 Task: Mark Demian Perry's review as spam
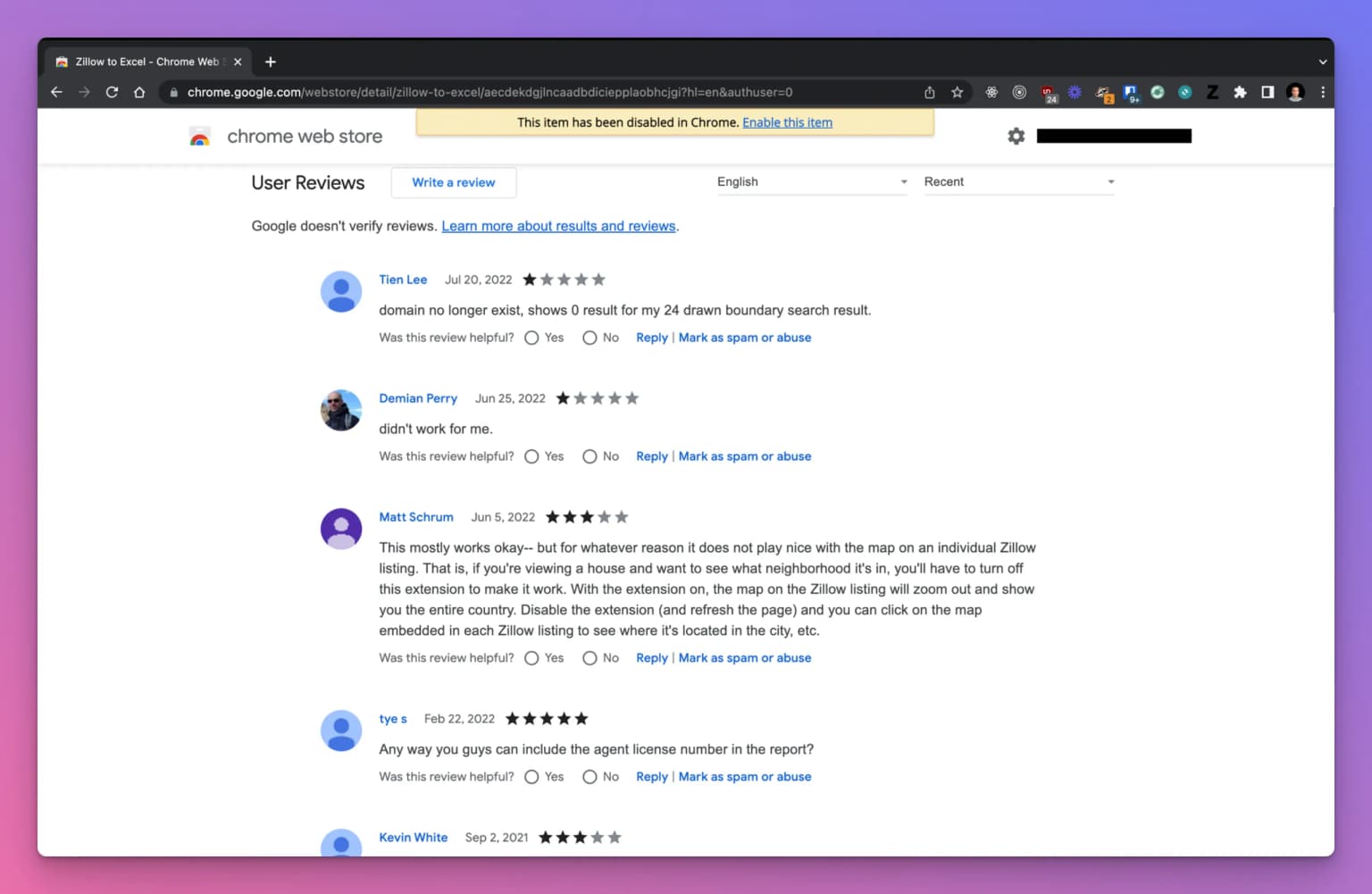click(x=745, y=456)
